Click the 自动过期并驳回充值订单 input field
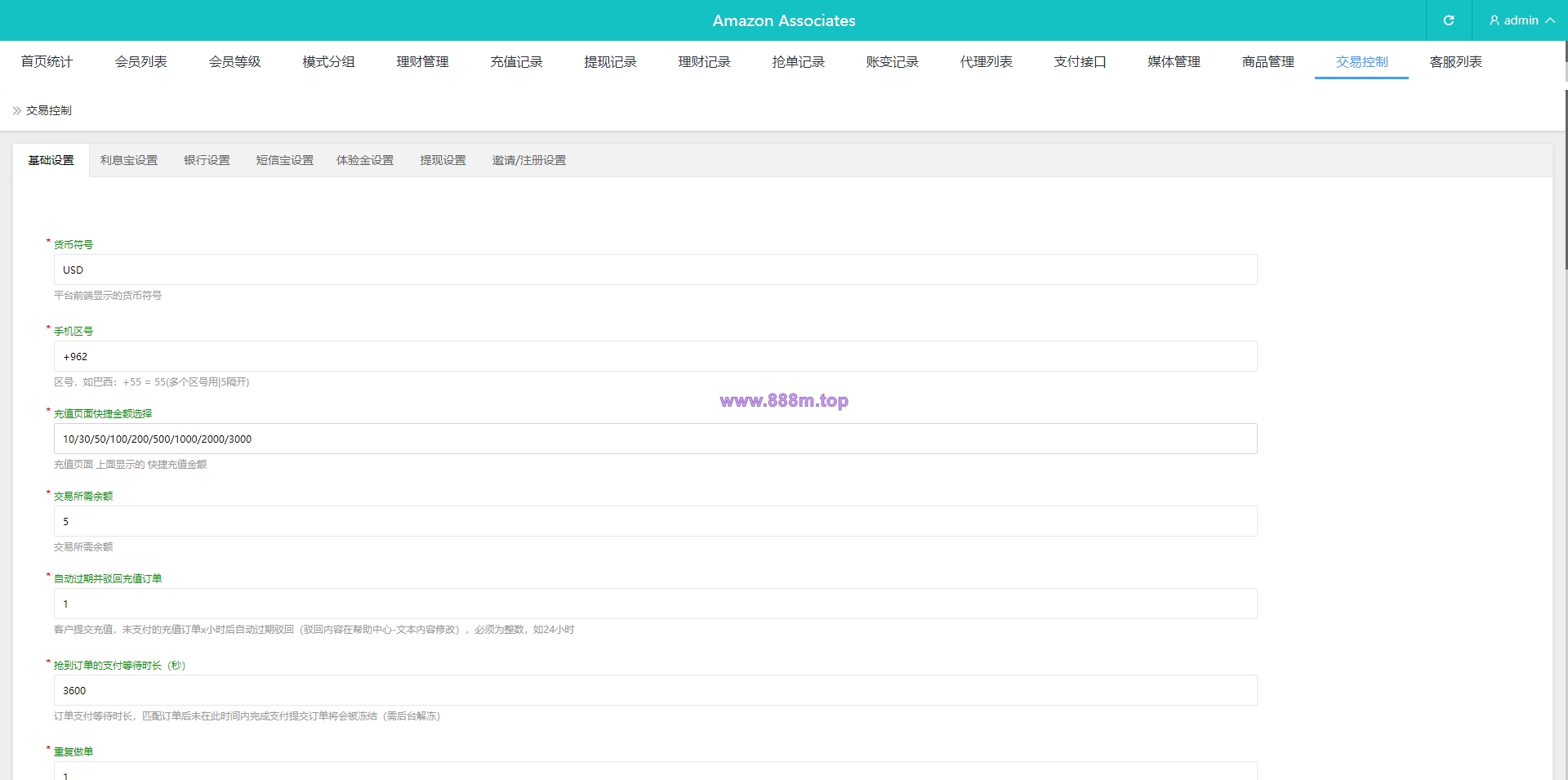Viewport: 1568px width, 780px height. tap(655, 604)
